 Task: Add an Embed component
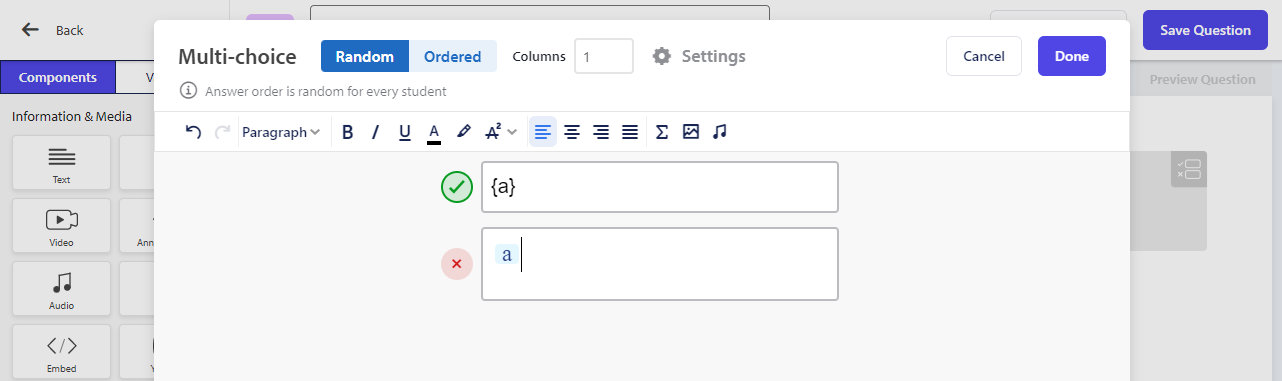point(62,352)
